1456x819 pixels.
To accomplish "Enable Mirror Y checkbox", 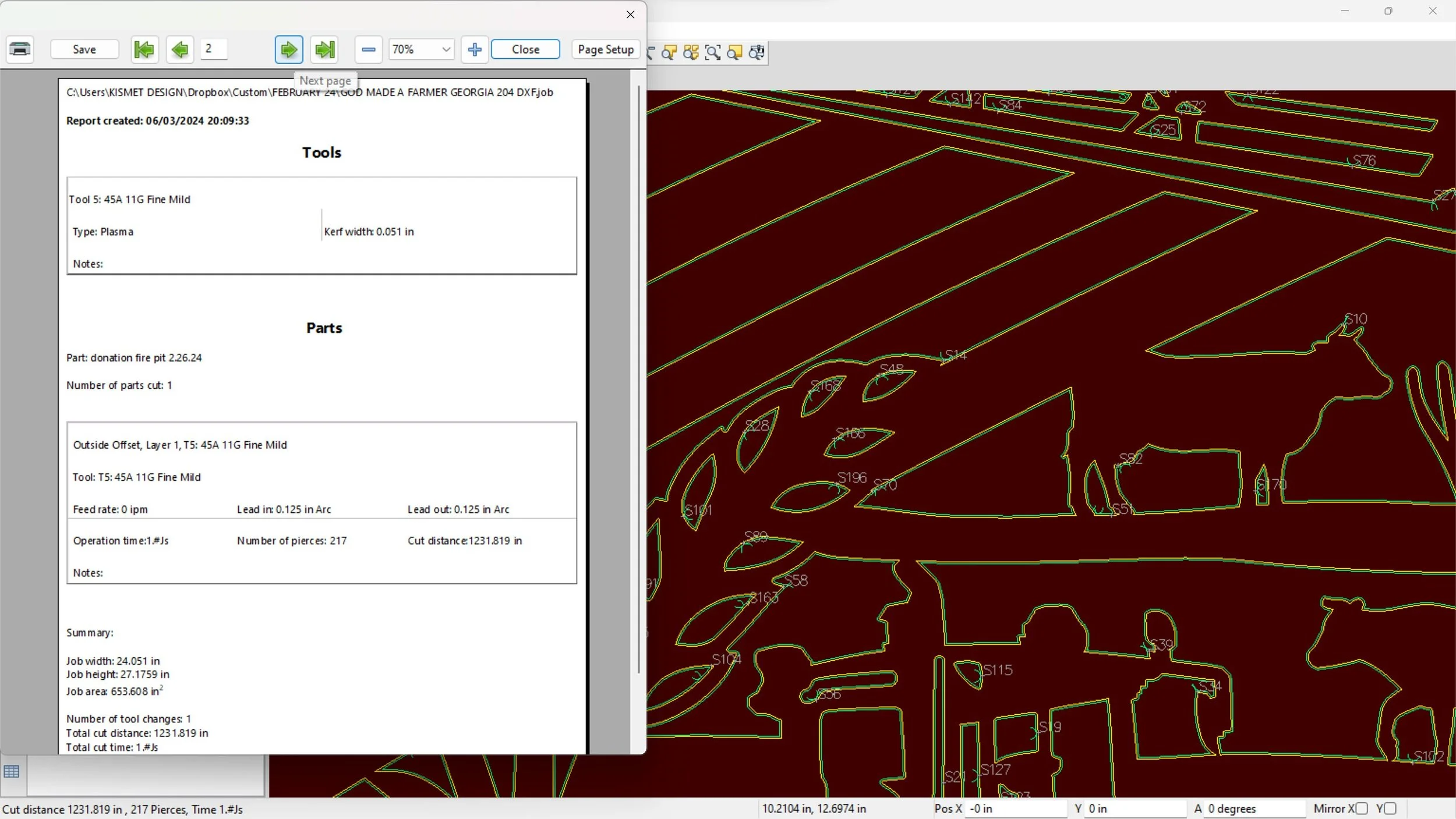I will [1390, 809].
